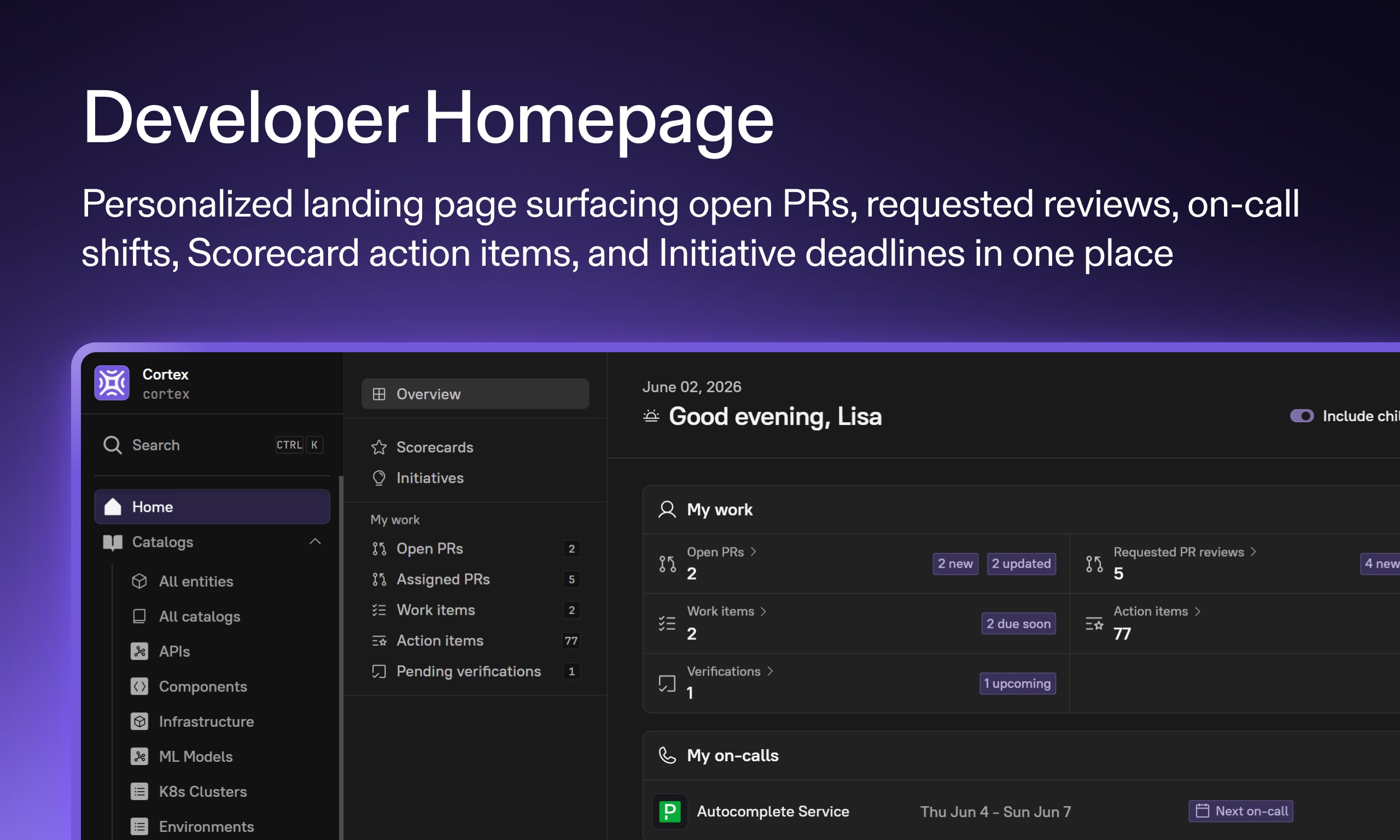
Task: Open the Verifications card chevron
Action: tap(769, 672)
